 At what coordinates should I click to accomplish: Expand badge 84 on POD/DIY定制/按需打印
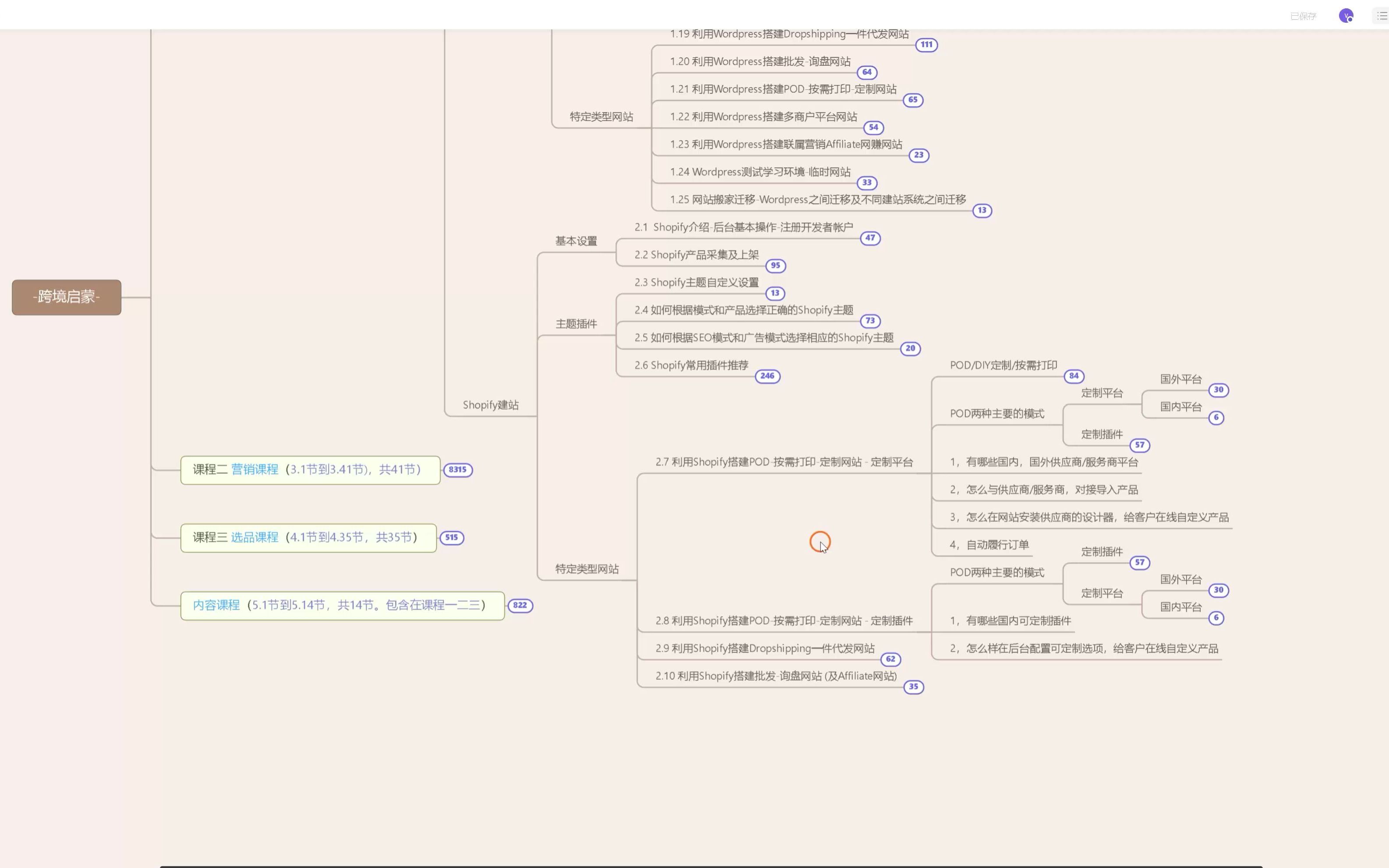[x=1074, y=376]
